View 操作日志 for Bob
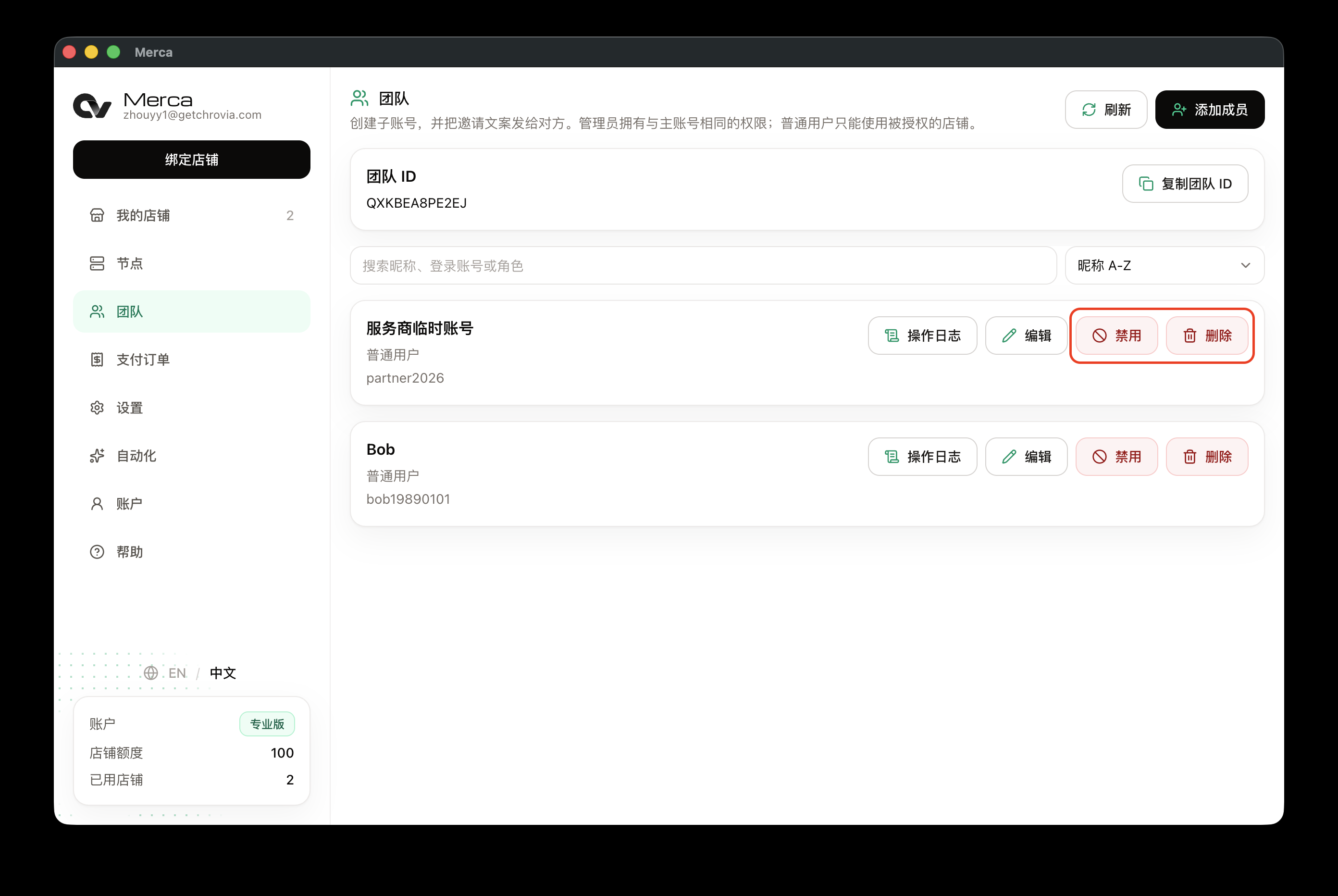1338x896 pixels. (x=922, y=457)
